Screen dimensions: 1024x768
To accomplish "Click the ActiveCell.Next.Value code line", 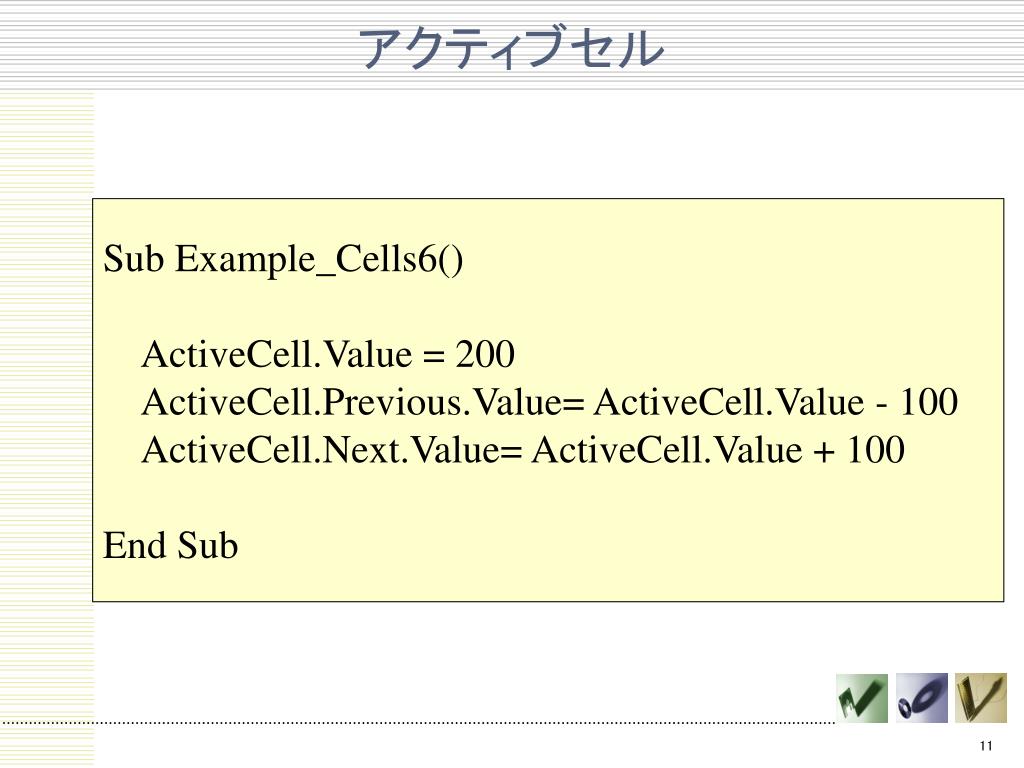I will [x=523, y=450].
